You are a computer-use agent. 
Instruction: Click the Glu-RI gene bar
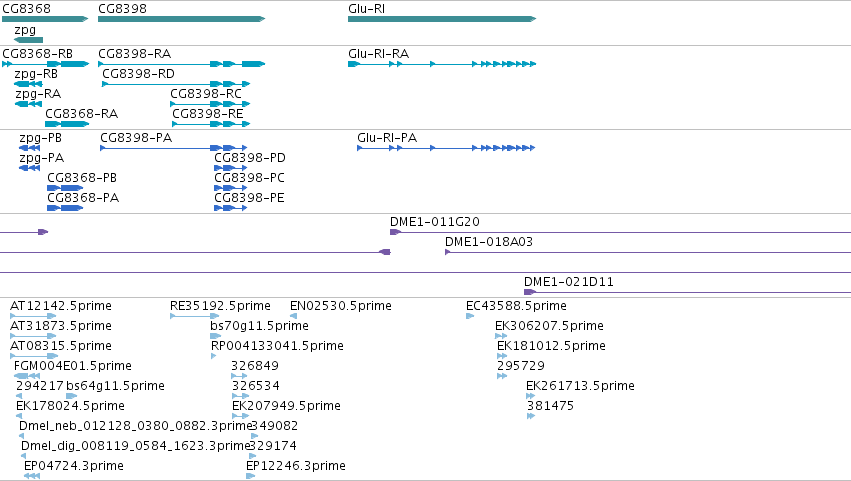442,19
